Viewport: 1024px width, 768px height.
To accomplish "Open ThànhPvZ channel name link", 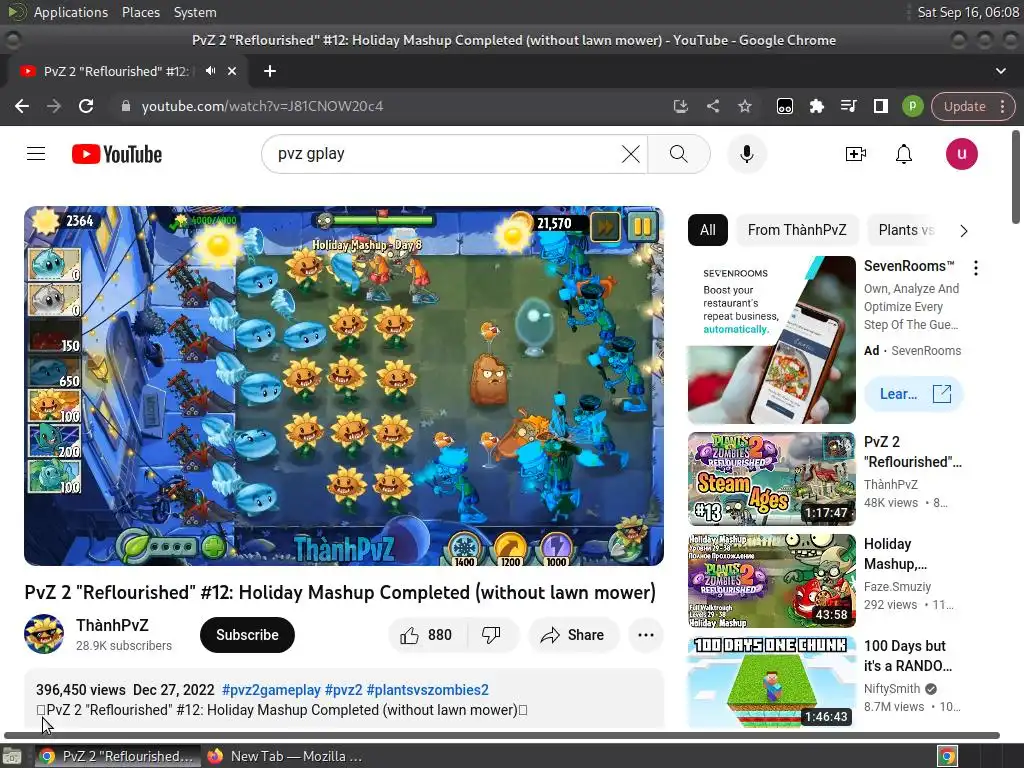I will [112, 626].
